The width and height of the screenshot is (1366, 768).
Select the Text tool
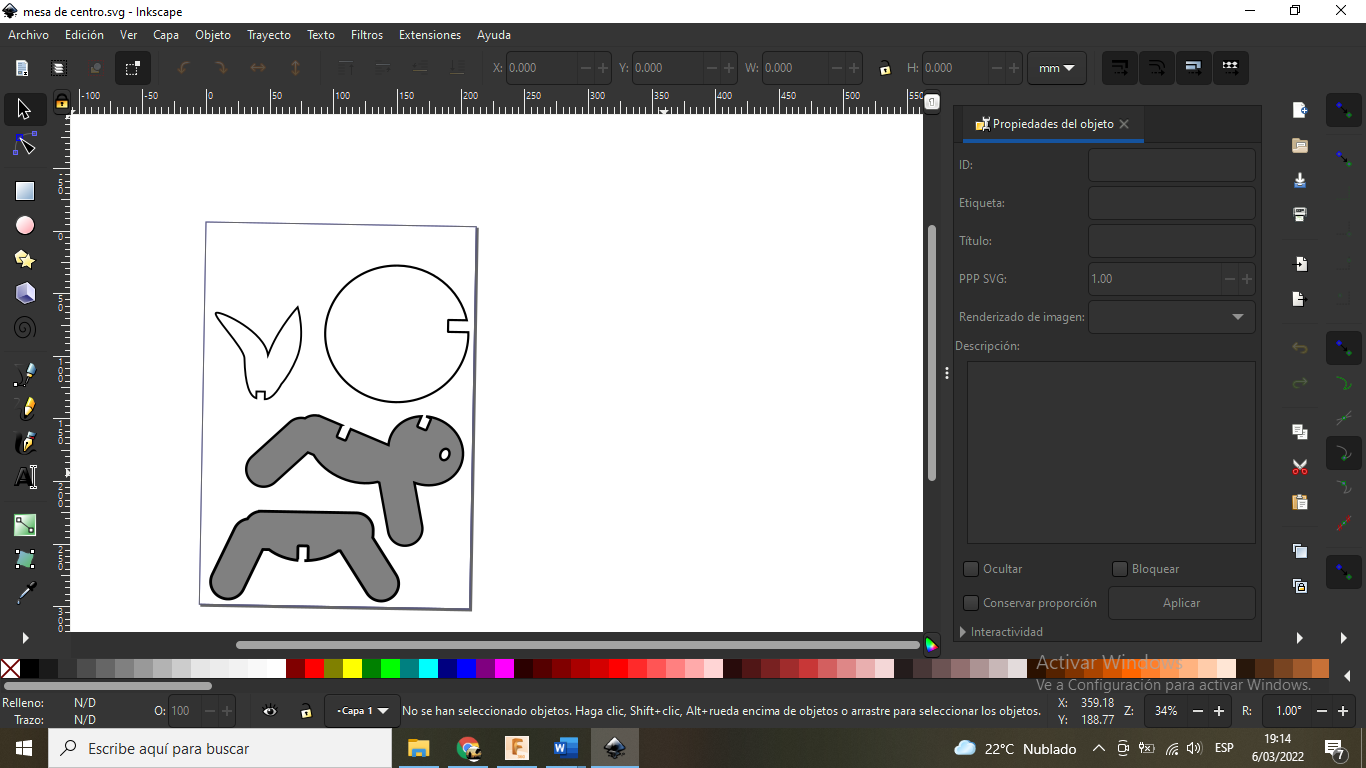click(25, 477)
